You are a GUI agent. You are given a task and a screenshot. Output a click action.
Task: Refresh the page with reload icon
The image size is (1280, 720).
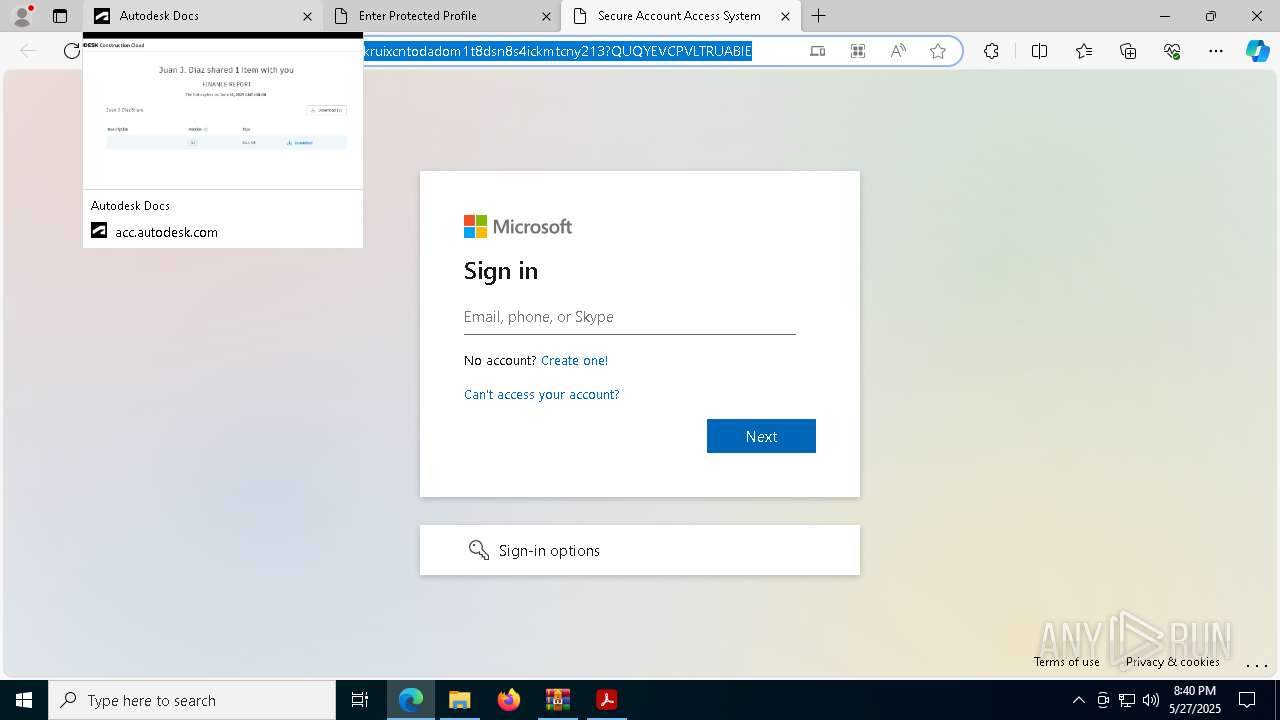coord(71,51)
